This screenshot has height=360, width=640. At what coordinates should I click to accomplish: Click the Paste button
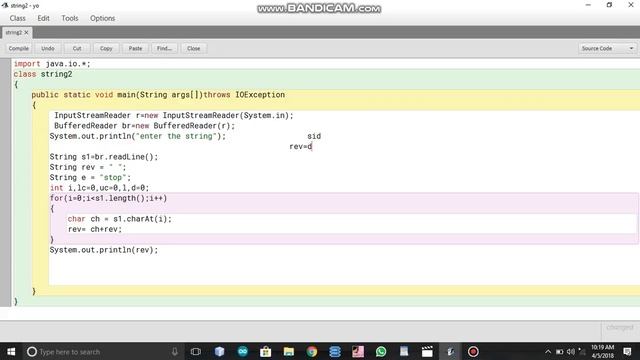point(136,48)
